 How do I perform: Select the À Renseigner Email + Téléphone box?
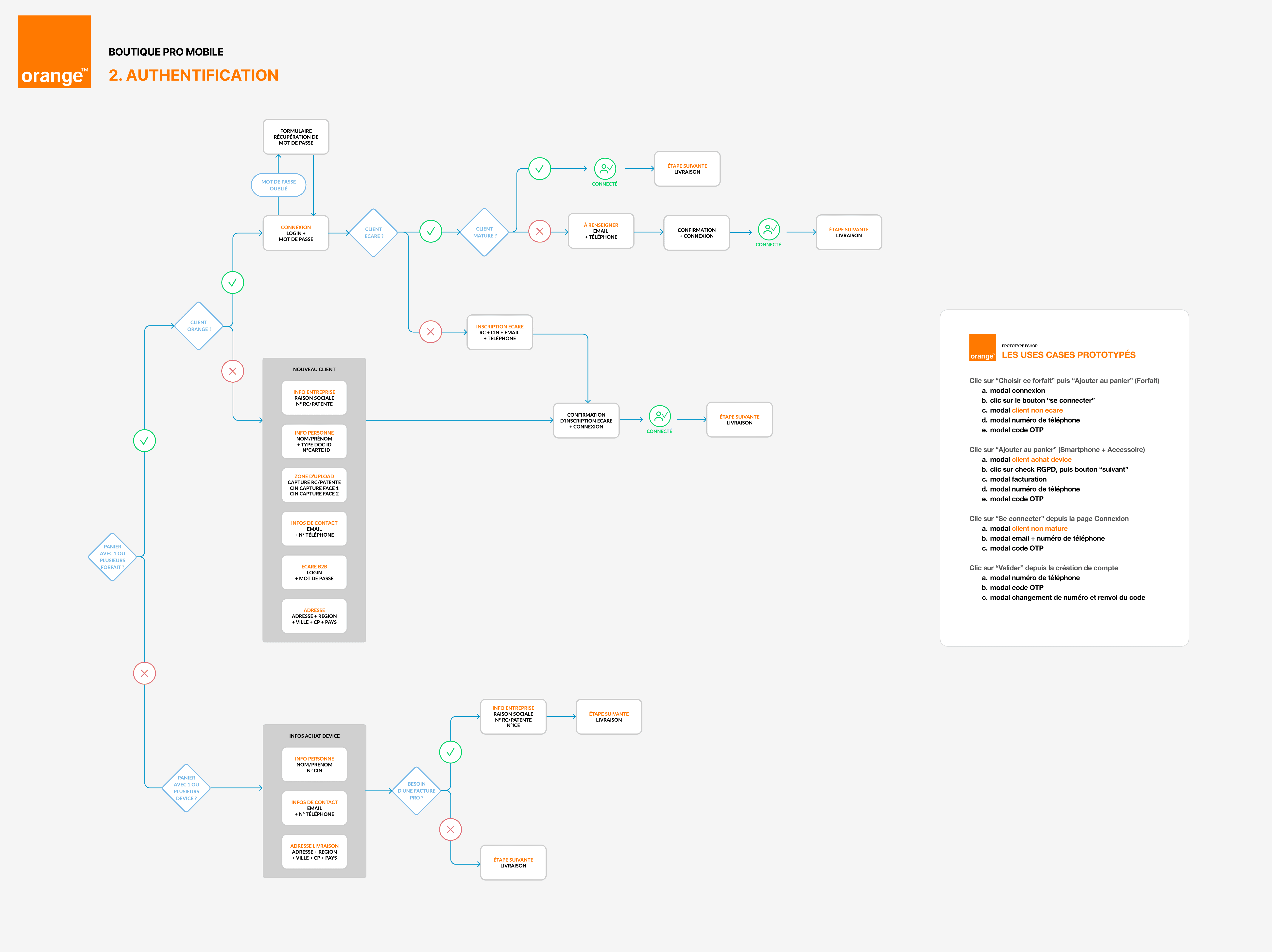coord(601,231)
